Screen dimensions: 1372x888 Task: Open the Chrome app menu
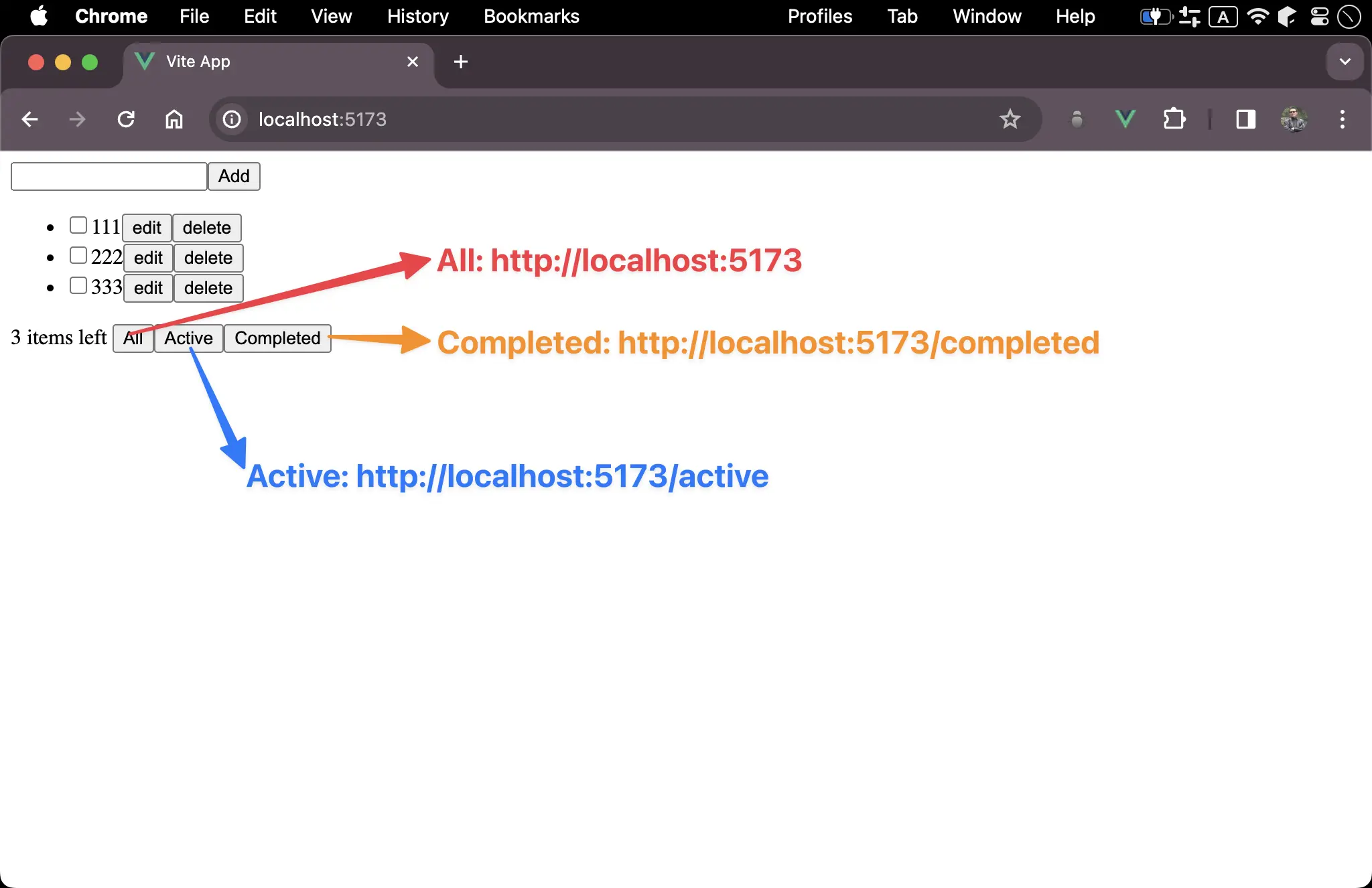(x=111, y=16)
